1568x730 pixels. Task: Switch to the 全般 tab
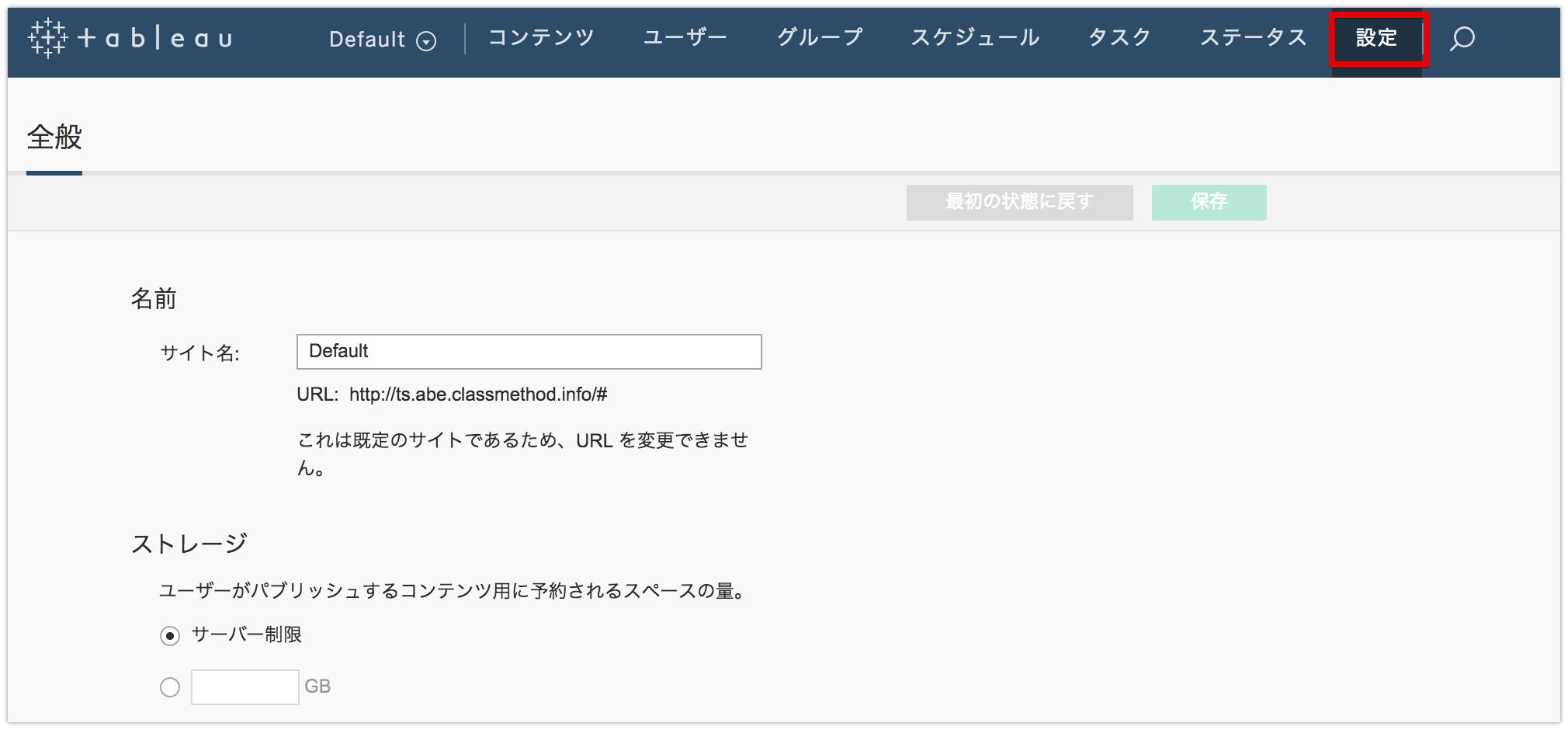point(54,140)
